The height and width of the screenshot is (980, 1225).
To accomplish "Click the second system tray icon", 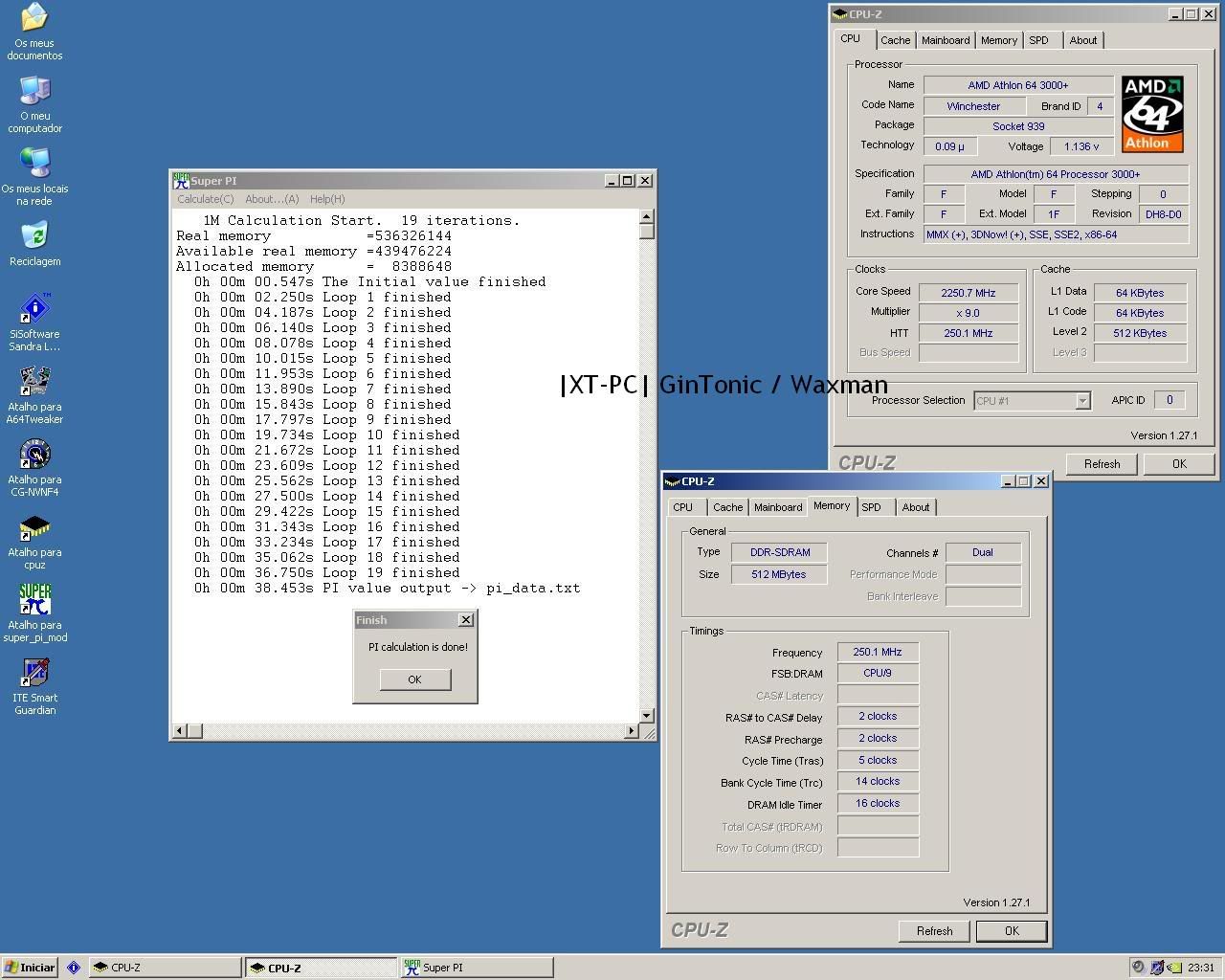I will point(1157,968).
